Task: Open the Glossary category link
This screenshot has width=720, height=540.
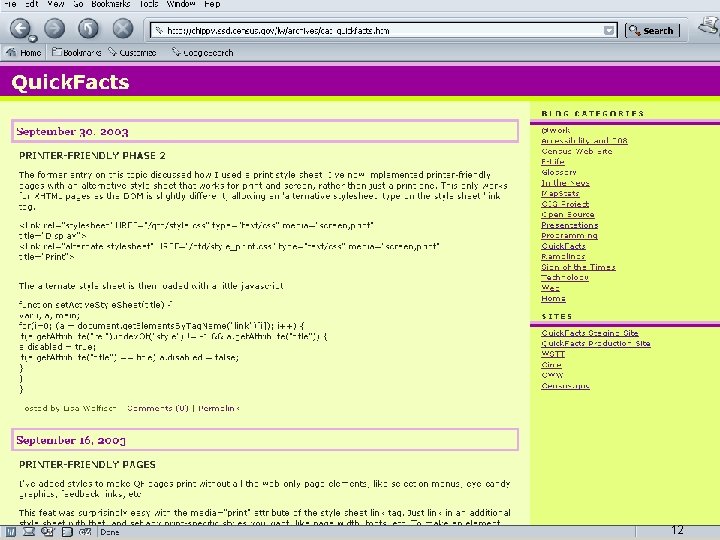Action: (559, 173)
